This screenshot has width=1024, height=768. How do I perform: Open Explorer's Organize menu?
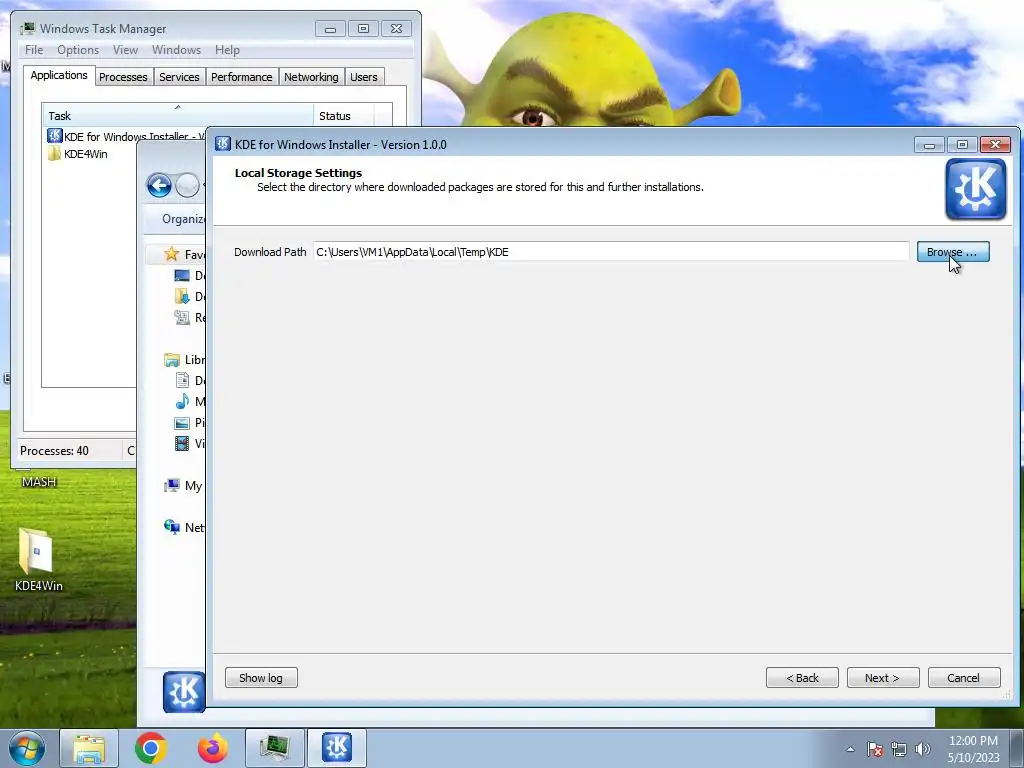(x=183, y=219)
